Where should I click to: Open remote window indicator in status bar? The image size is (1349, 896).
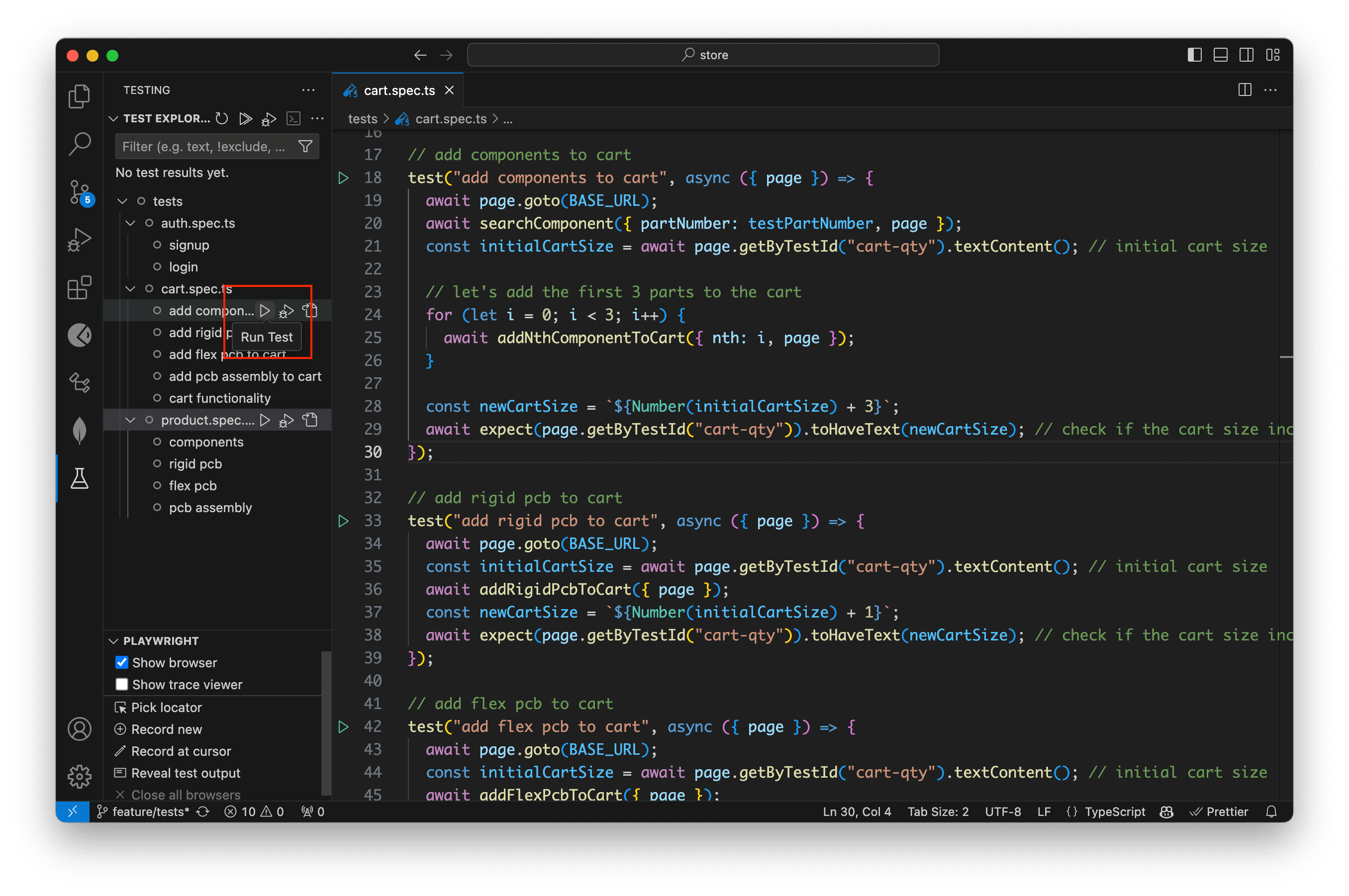click(73, 811)
